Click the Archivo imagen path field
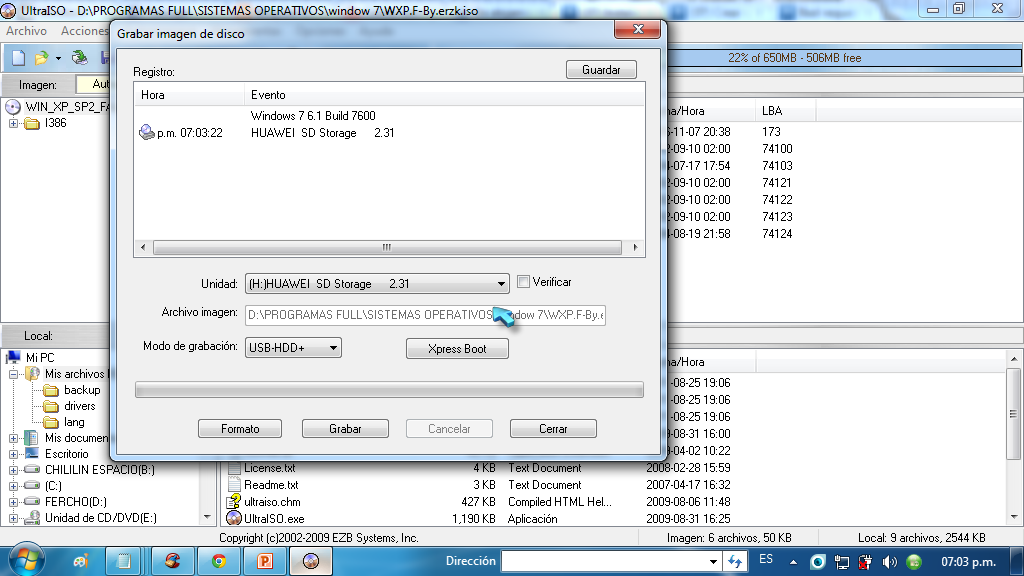Image resolution: width=1024 pixels, height=576 pixels. point(426,315)
